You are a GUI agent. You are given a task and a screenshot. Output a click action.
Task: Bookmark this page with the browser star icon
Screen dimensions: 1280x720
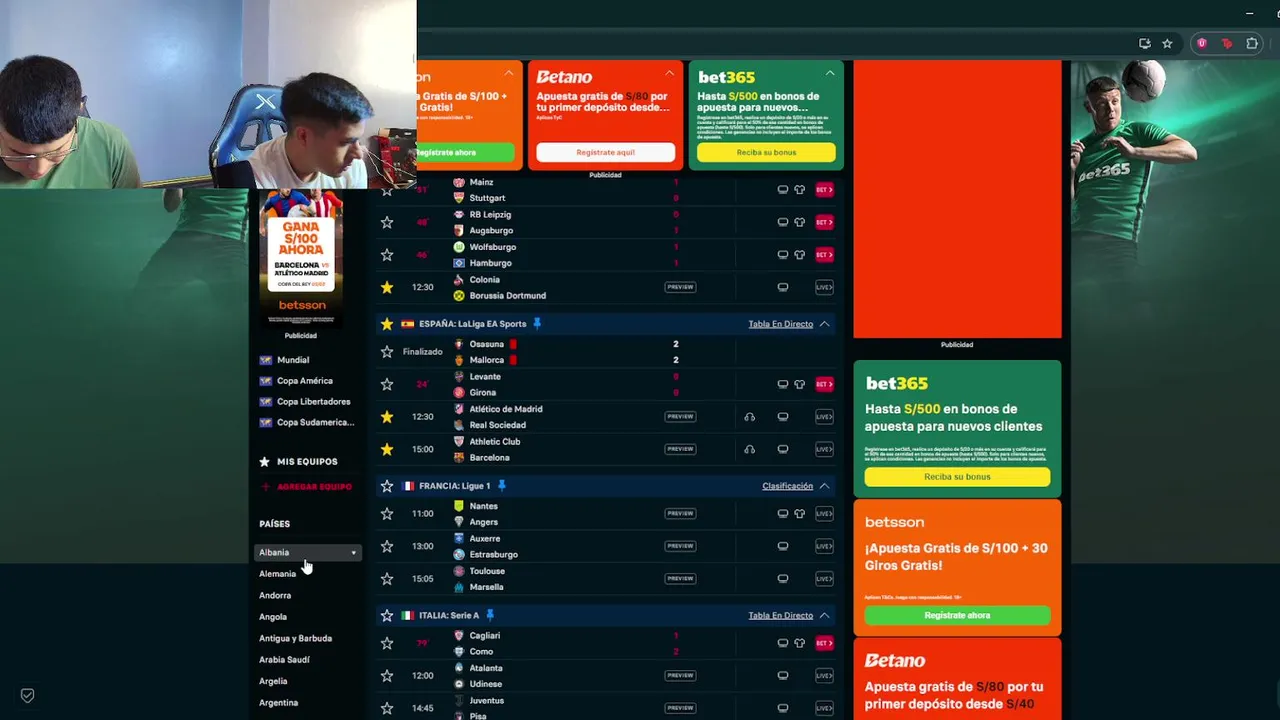(x=1167, y=44)
